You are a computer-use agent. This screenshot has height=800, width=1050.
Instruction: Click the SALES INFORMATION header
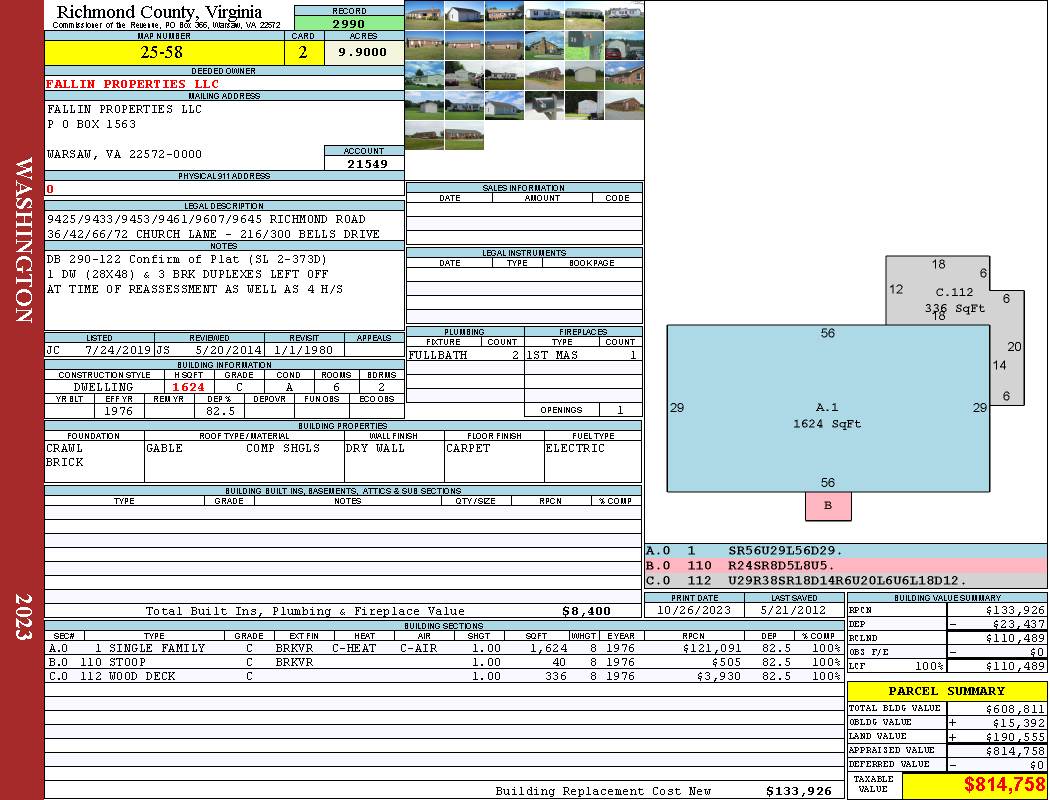524,187
